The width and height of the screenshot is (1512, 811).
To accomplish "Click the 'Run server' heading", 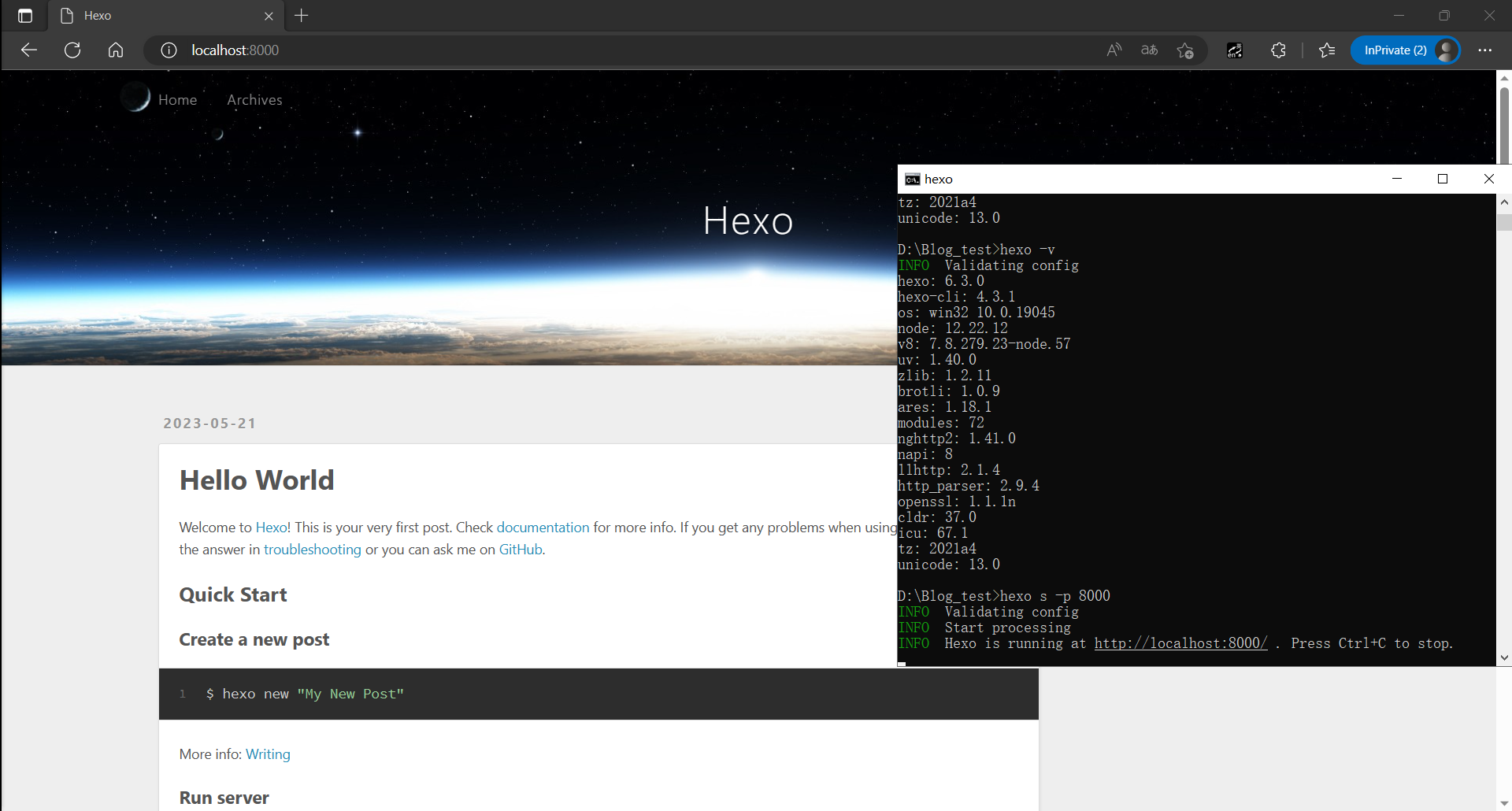I will pyautogui.click(x=224, y=798).
